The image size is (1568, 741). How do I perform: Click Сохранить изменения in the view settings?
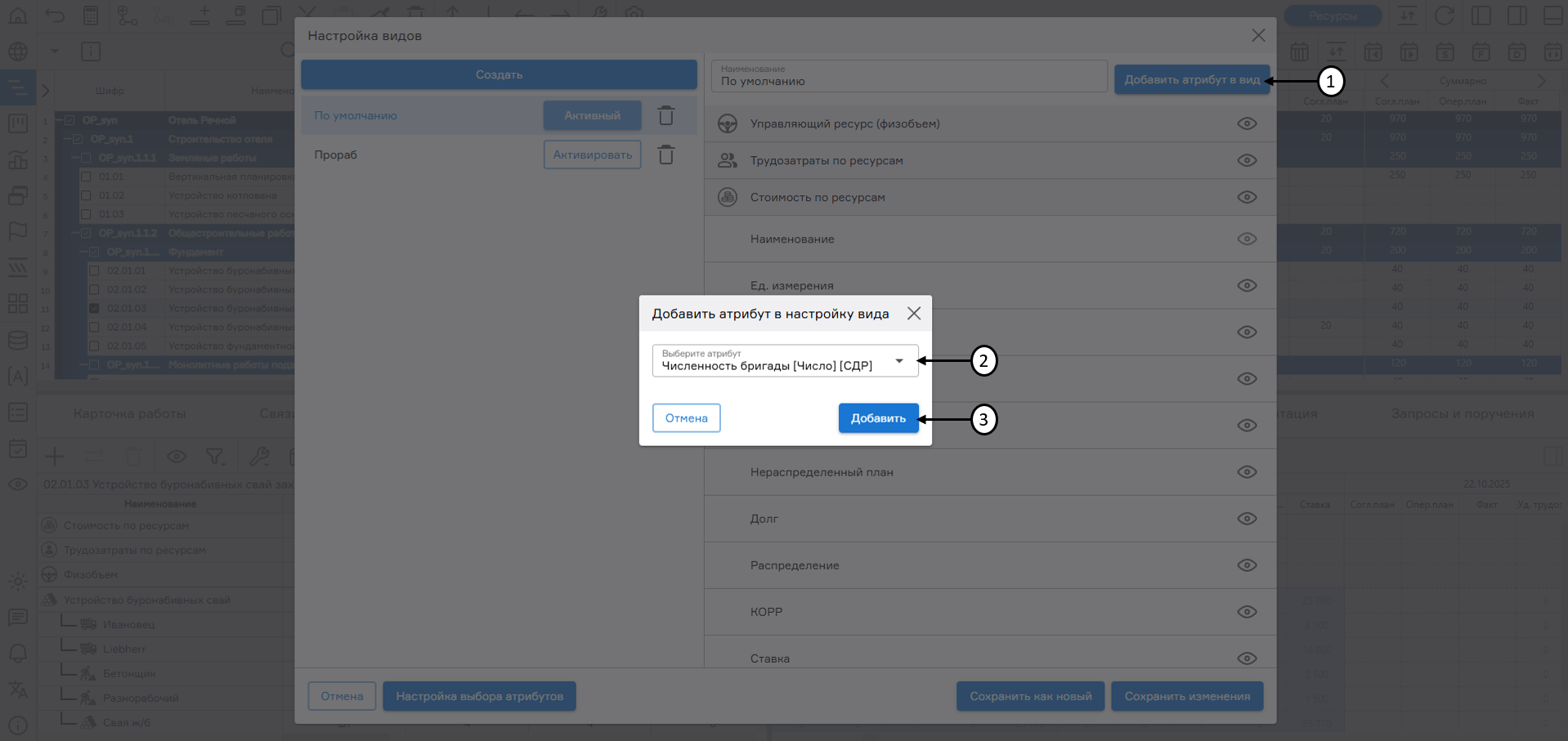[x=1187, y=696]
